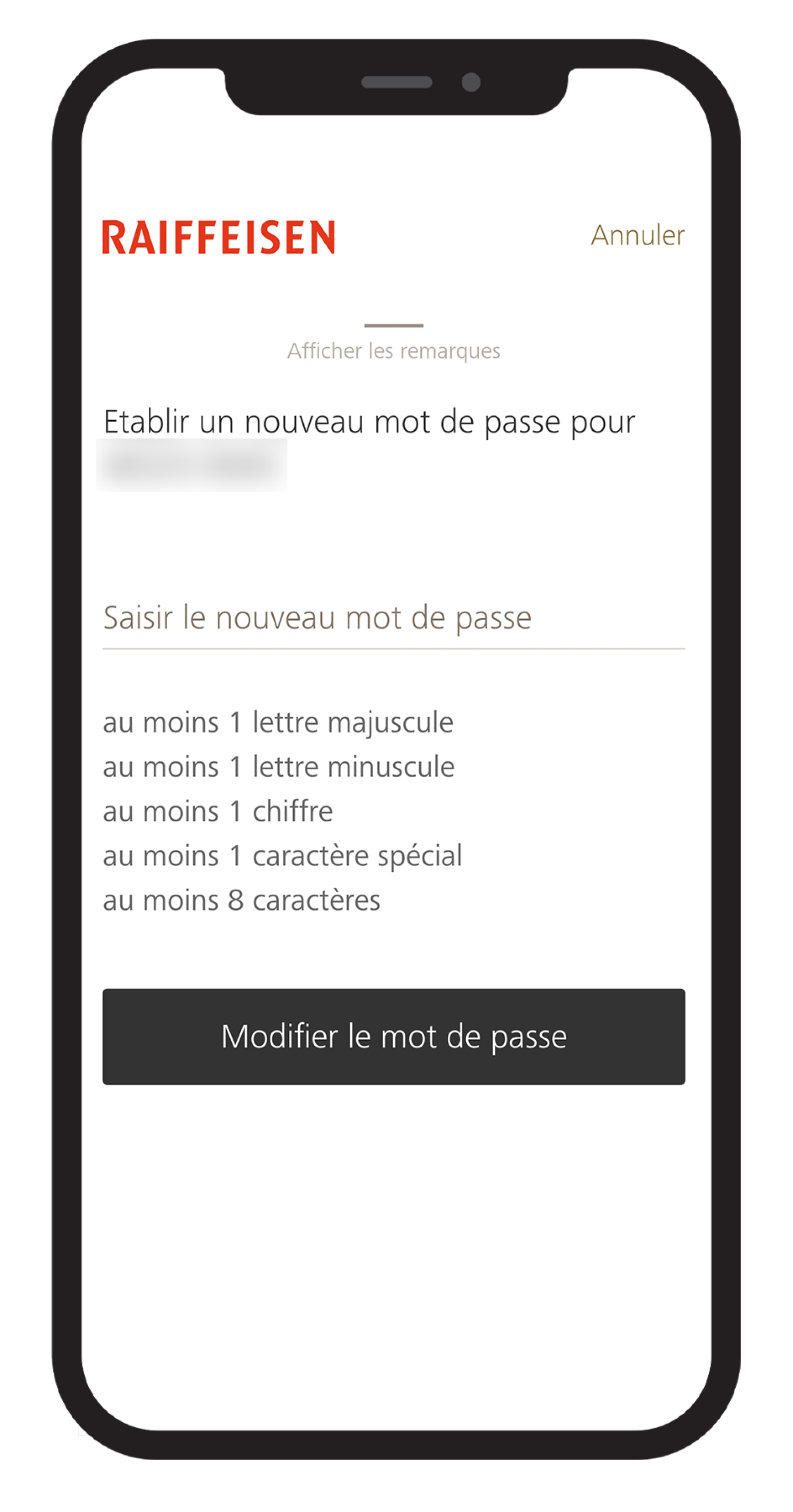Image resolution: width=793 pixels, height=1512 pixels.
Task: Tap the Annuler link
Action: tap(637, 235)
